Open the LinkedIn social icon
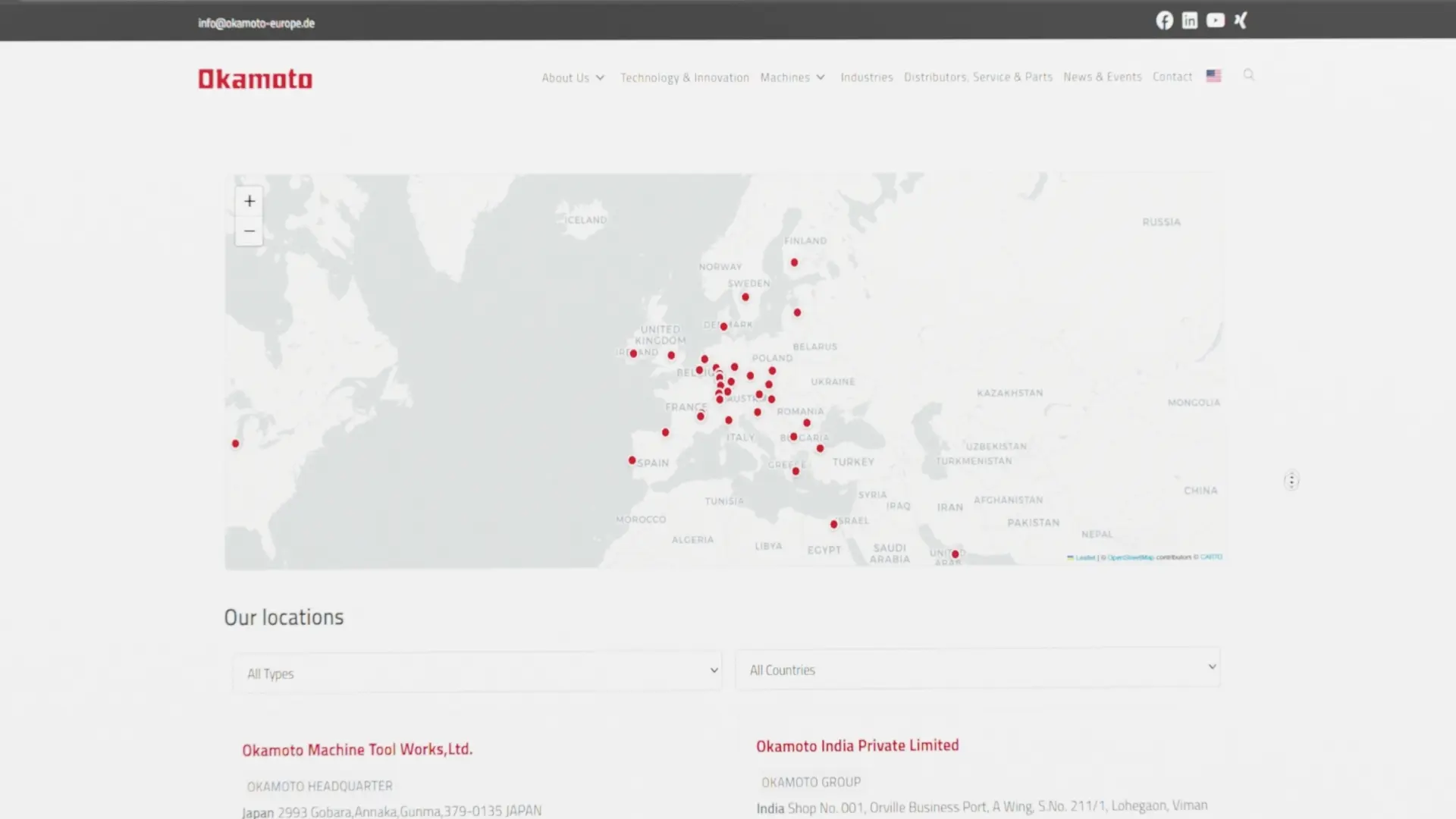The height and width of the screenshot is (819, 1456). coord(1189,20)
